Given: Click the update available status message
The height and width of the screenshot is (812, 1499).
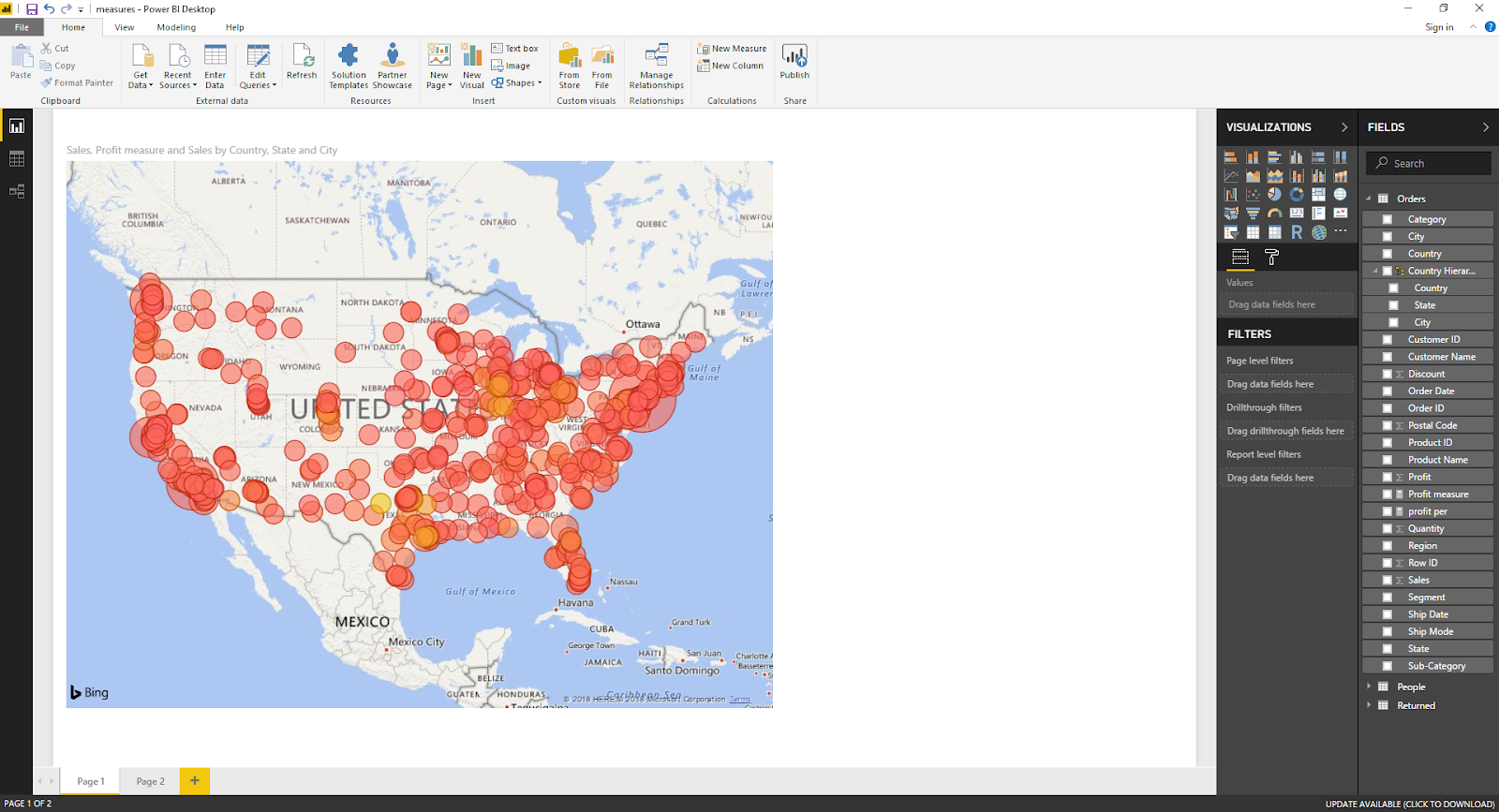Looking at the screenshot, I should pyautogui.click(x=1410, y=804).
